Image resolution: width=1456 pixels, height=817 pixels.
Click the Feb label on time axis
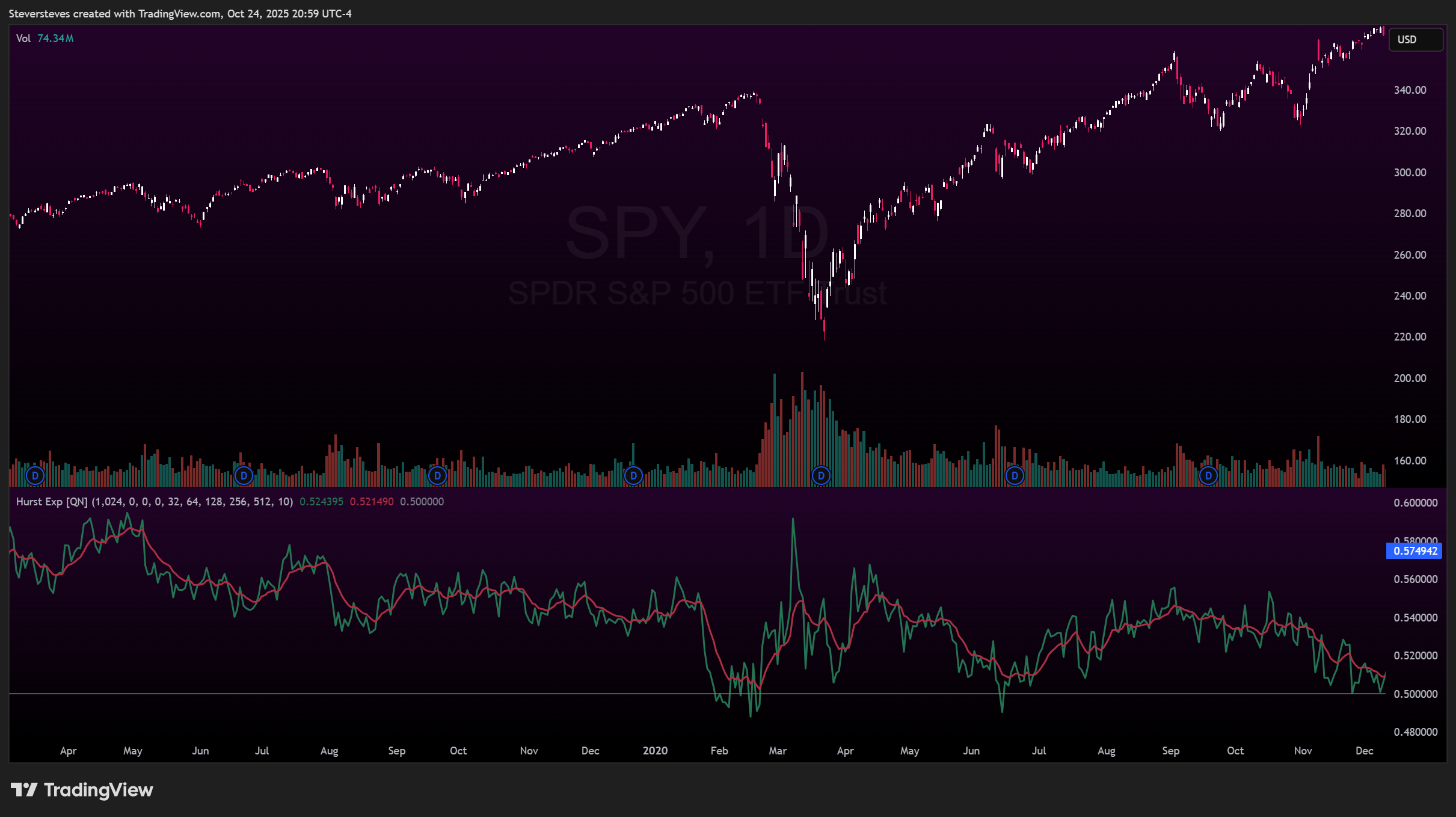click(x=719, y=751)
